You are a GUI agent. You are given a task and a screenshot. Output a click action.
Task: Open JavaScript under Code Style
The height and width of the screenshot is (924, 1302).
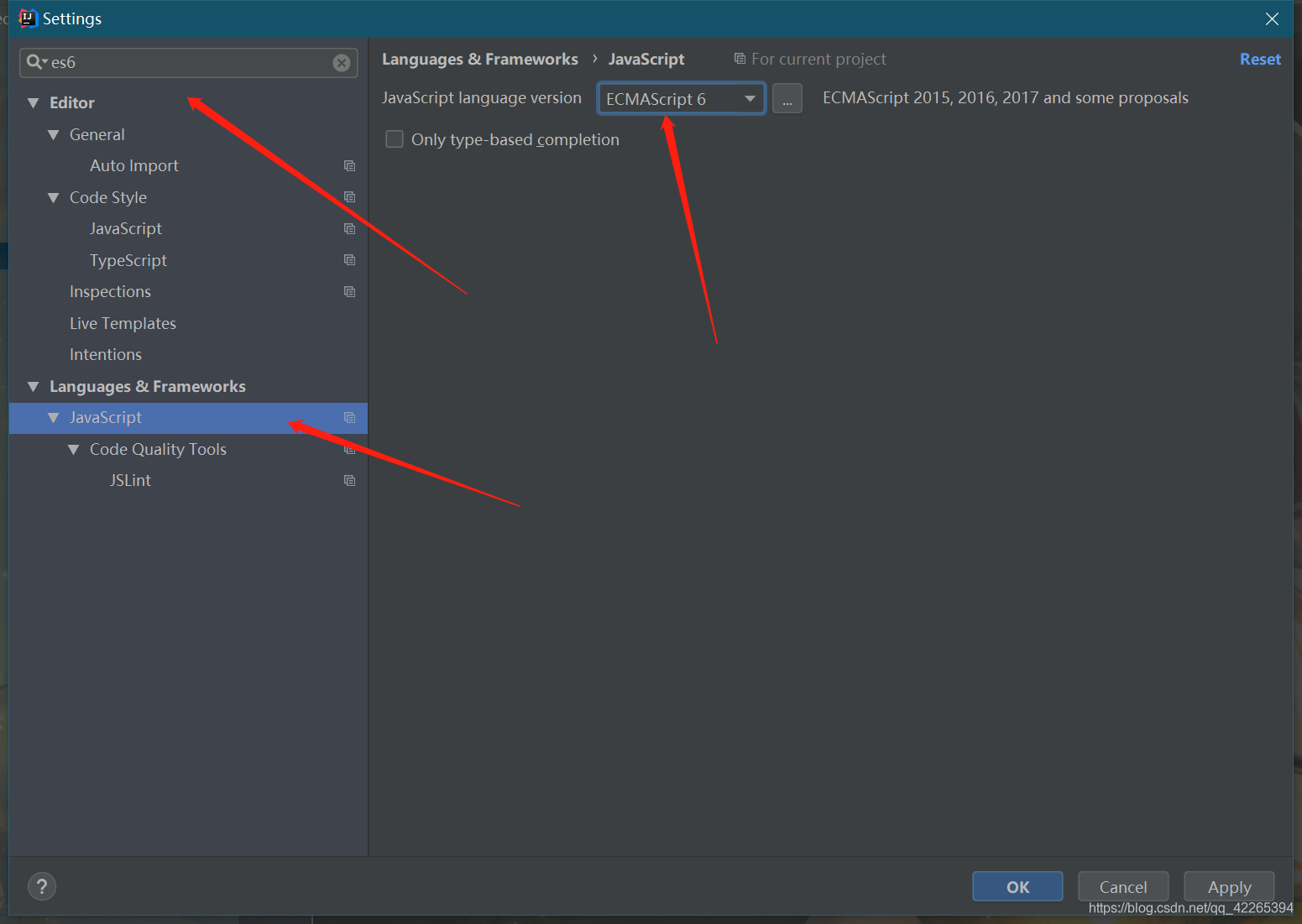coord(126,229)
